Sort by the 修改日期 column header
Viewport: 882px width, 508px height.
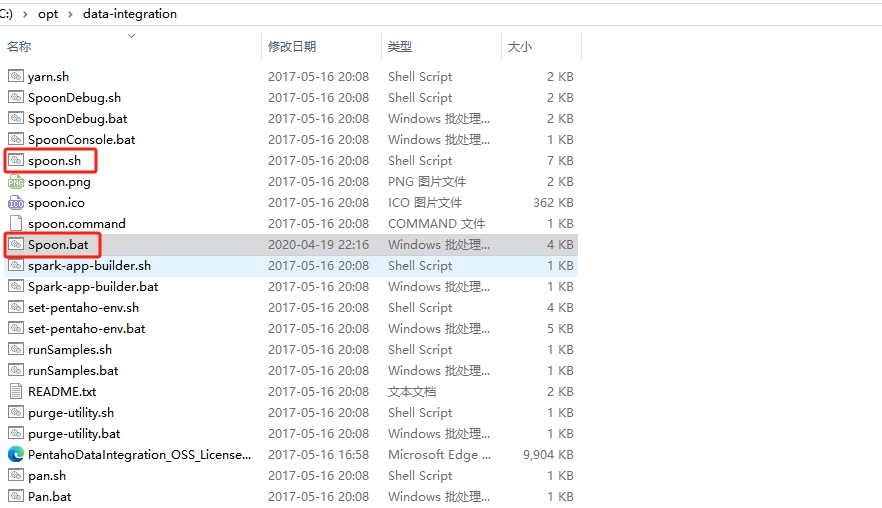(x=292, y=47)
